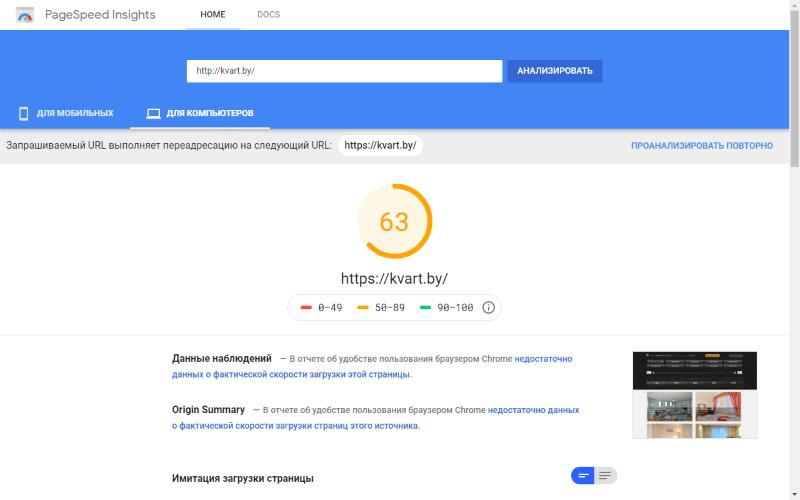This screenshot has width=800, height=500.
Task: Click the orange 50–89 legend swatch
Action: point(363,308)
